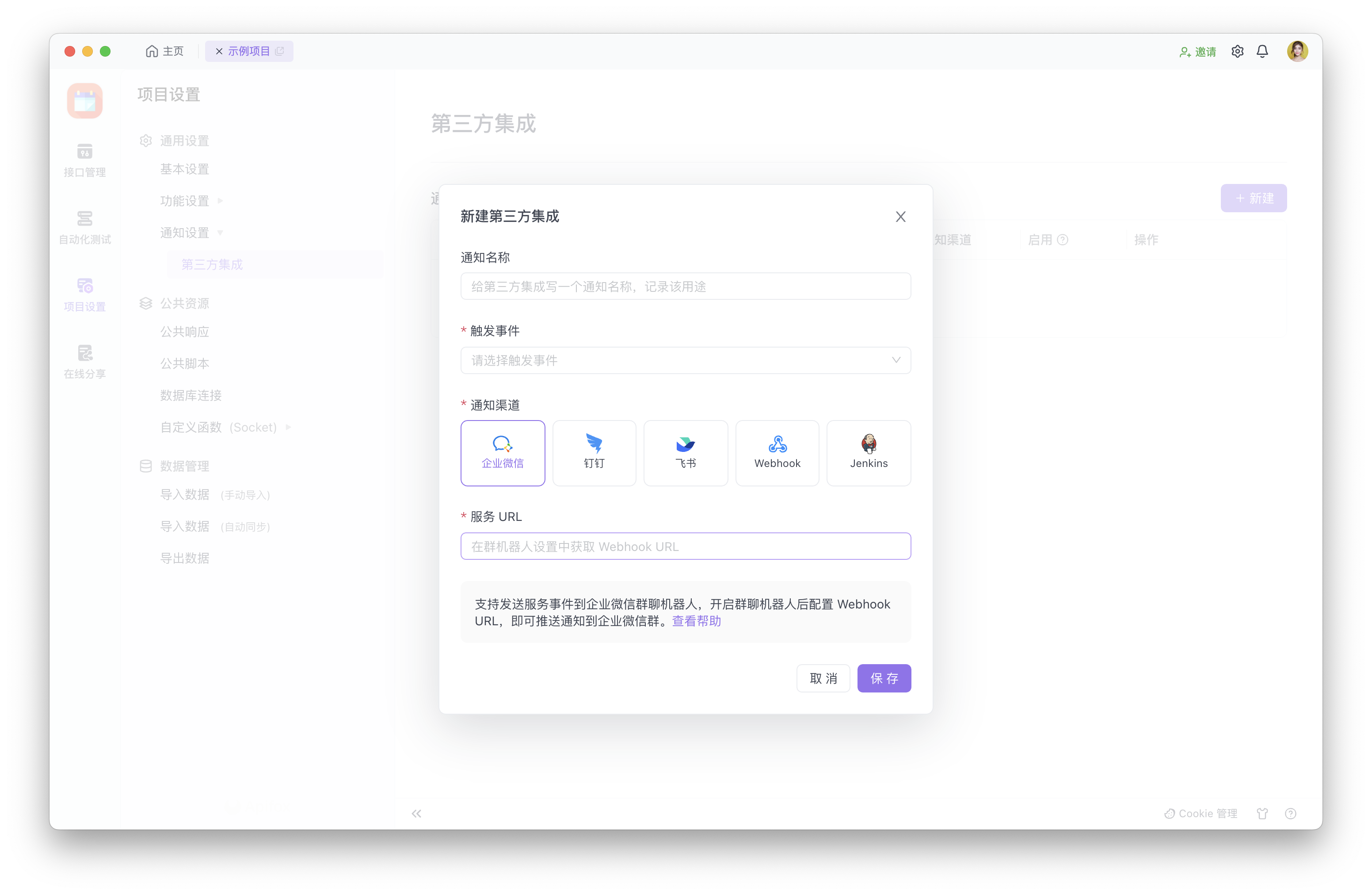The image size is (1372, 895).
Task: Click the 取消 button
Action: pyautogui.click(x=823, y=678)
